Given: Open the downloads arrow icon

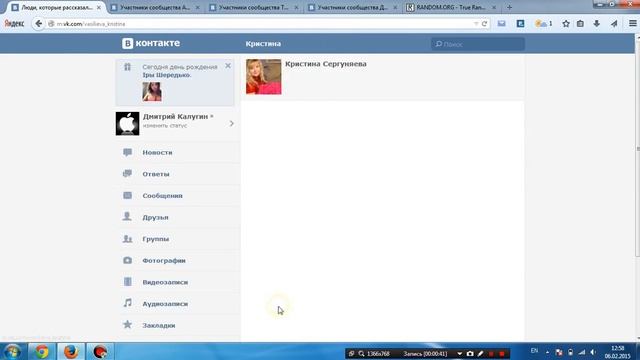Looking at the screenshot, I should (597, 24).
